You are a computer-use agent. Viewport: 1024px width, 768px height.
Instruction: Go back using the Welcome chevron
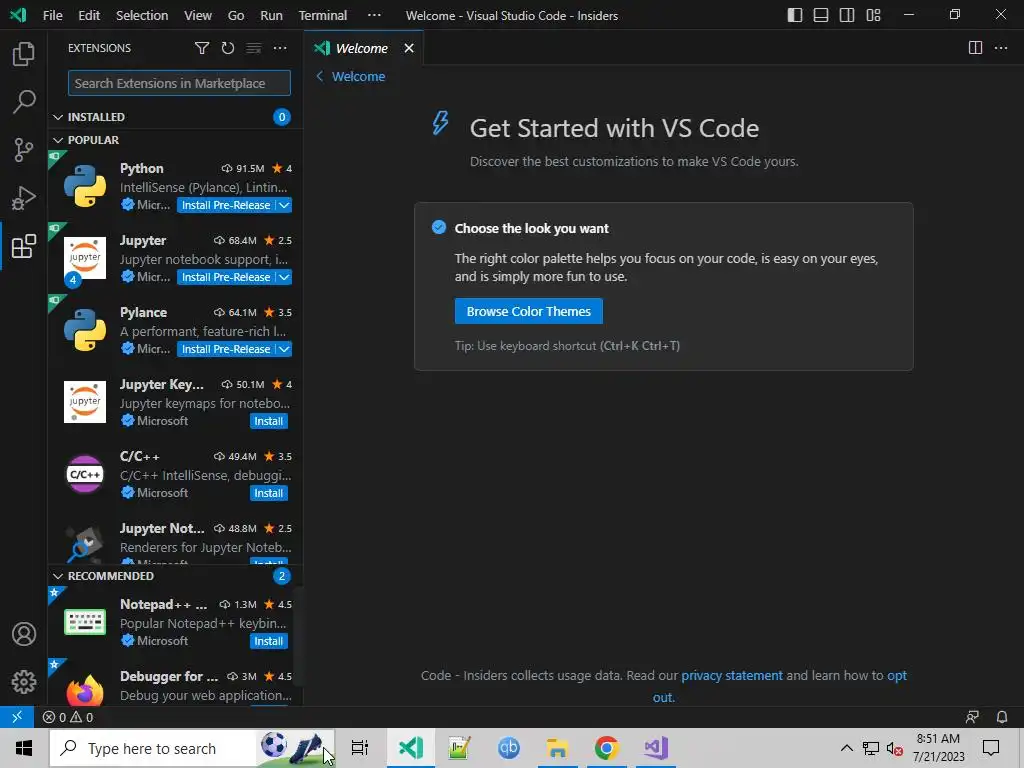[319, 76]
